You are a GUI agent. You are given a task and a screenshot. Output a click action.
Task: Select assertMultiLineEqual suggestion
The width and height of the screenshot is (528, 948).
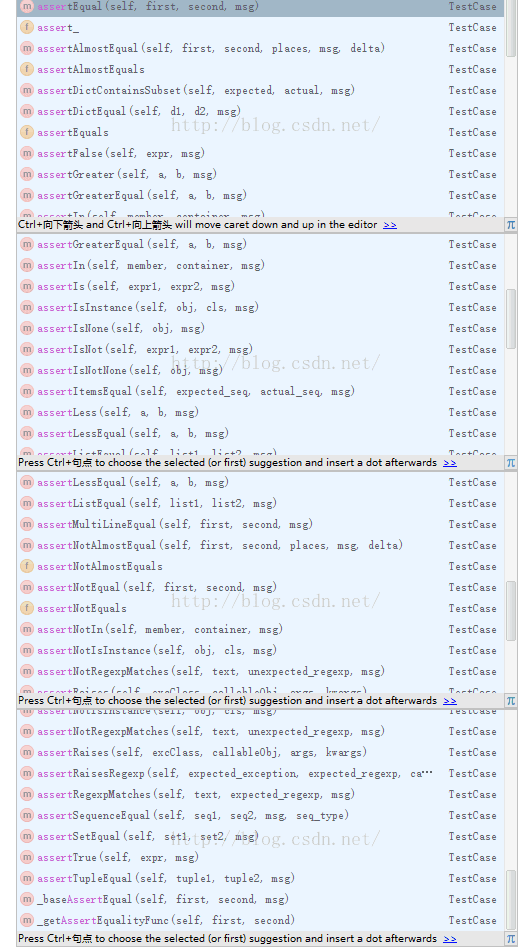pyautogui.click(x=261, y=524)
